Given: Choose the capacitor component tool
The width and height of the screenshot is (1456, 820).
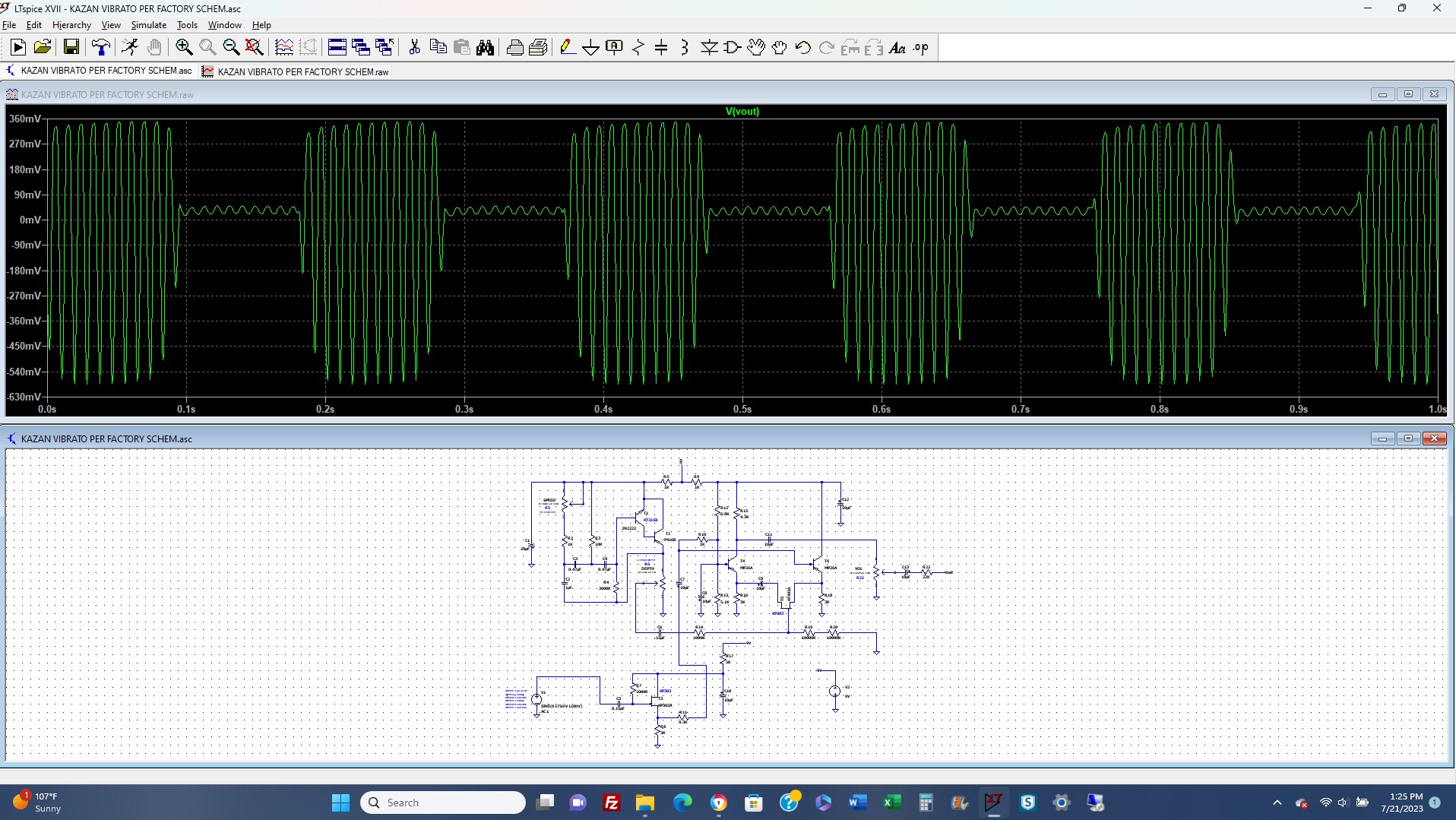Looking at the screenshot, I should (x=661, y=48).
